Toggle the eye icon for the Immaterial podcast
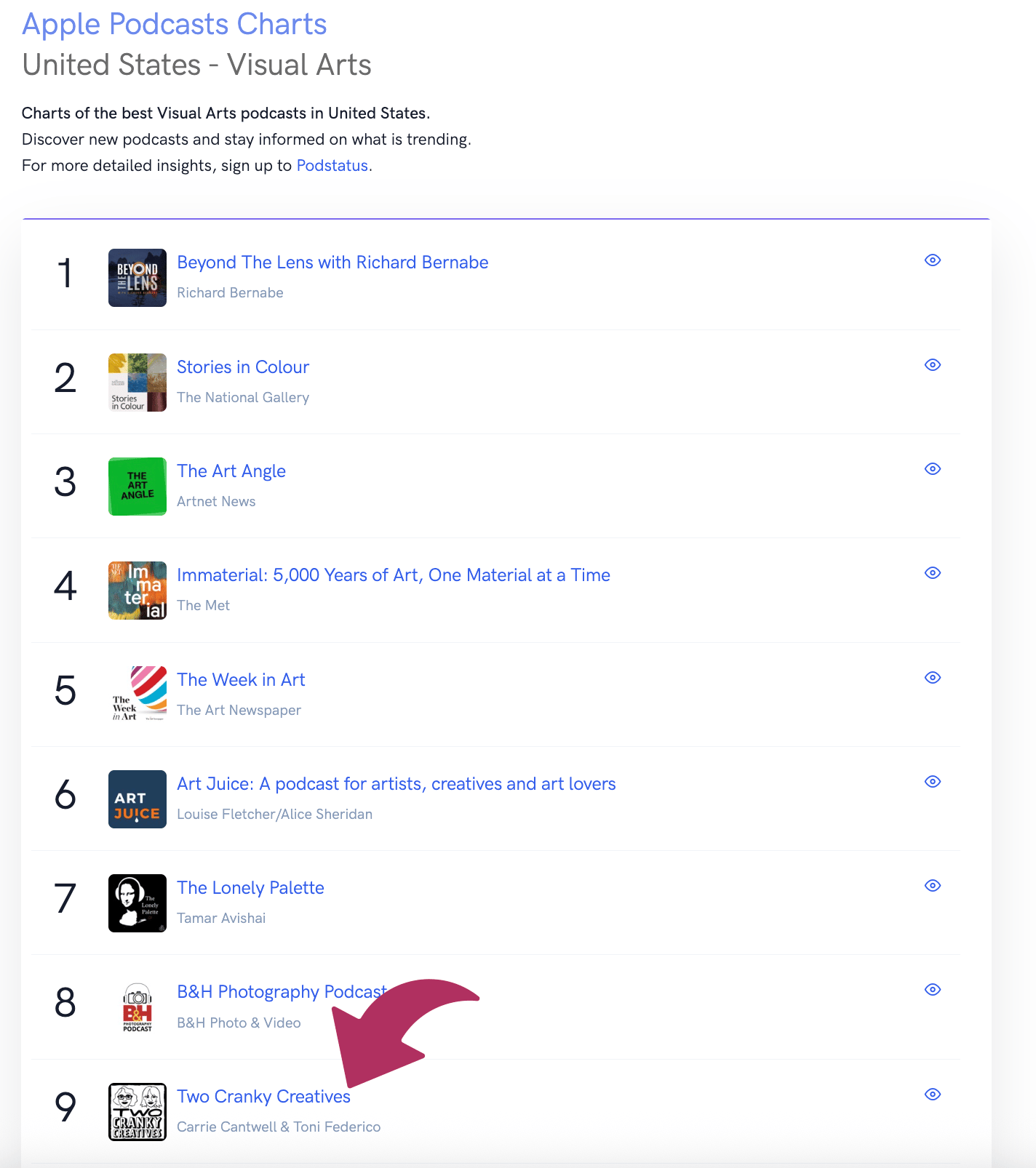1036x1168 pixels. [933, 573]
